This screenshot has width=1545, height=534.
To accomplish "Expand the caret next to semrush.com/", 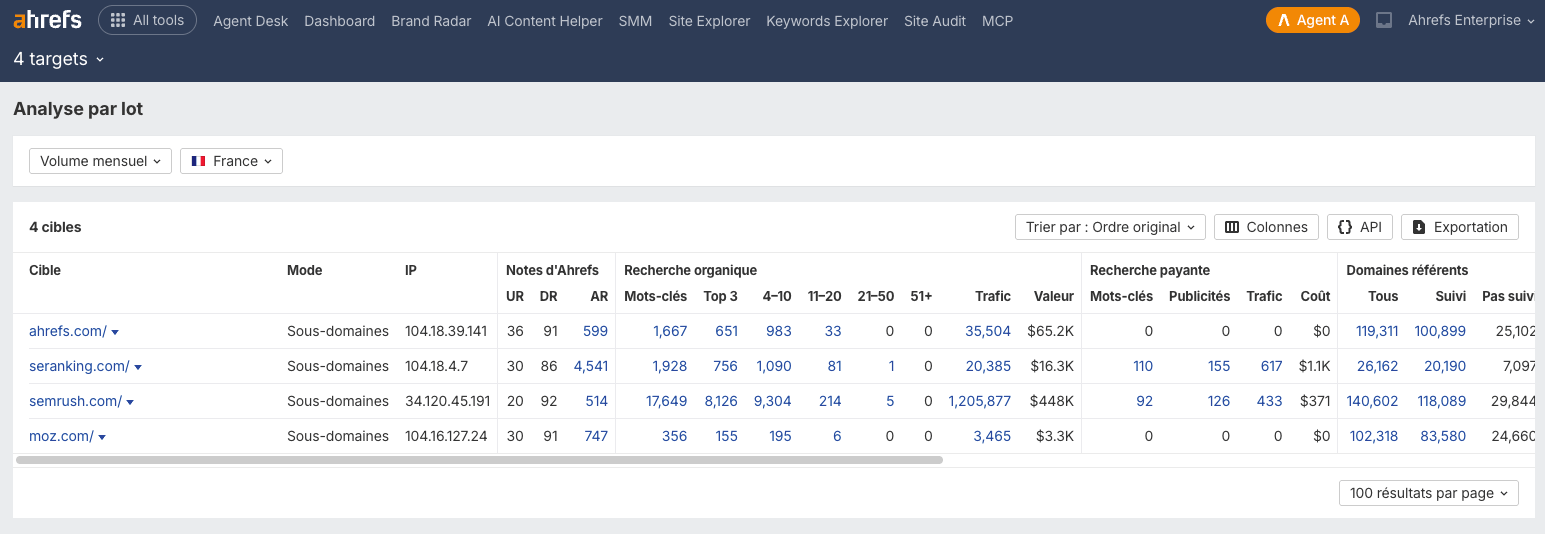I will (x=130, y=402).
